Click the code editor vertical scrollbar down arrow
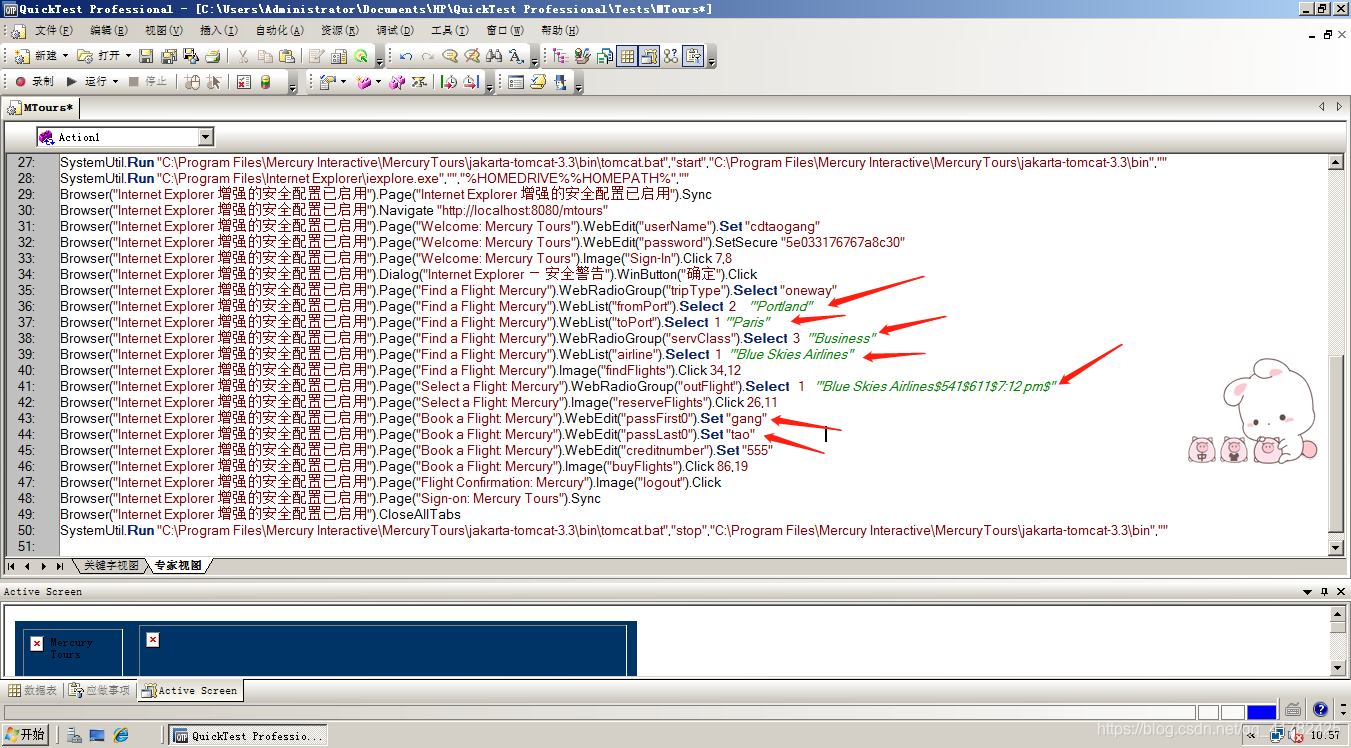The width and height of the screenshot is (1351, 748). (1335, 548)
